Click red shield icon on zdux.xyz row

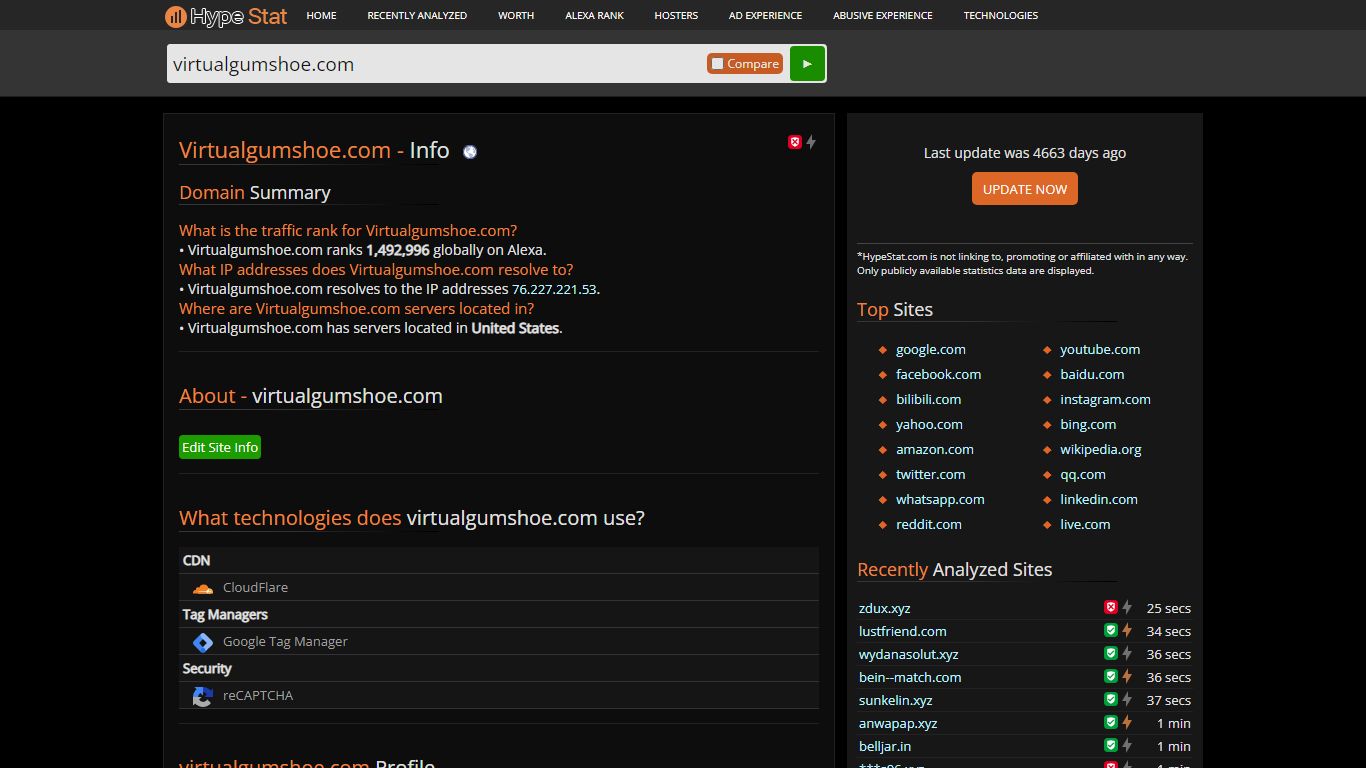coord(1110,608)
